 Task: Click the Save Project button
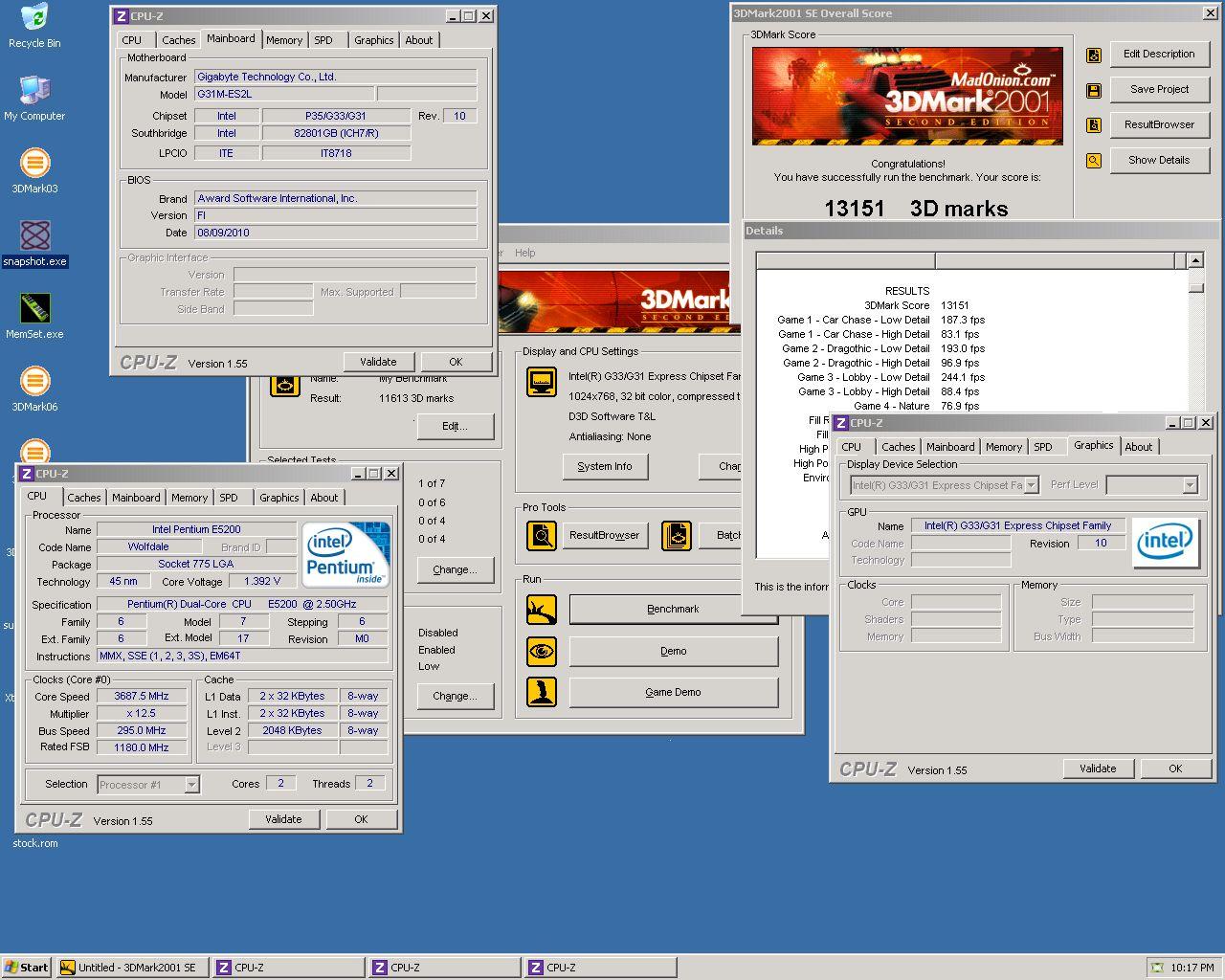click(x=1159, y=90)
